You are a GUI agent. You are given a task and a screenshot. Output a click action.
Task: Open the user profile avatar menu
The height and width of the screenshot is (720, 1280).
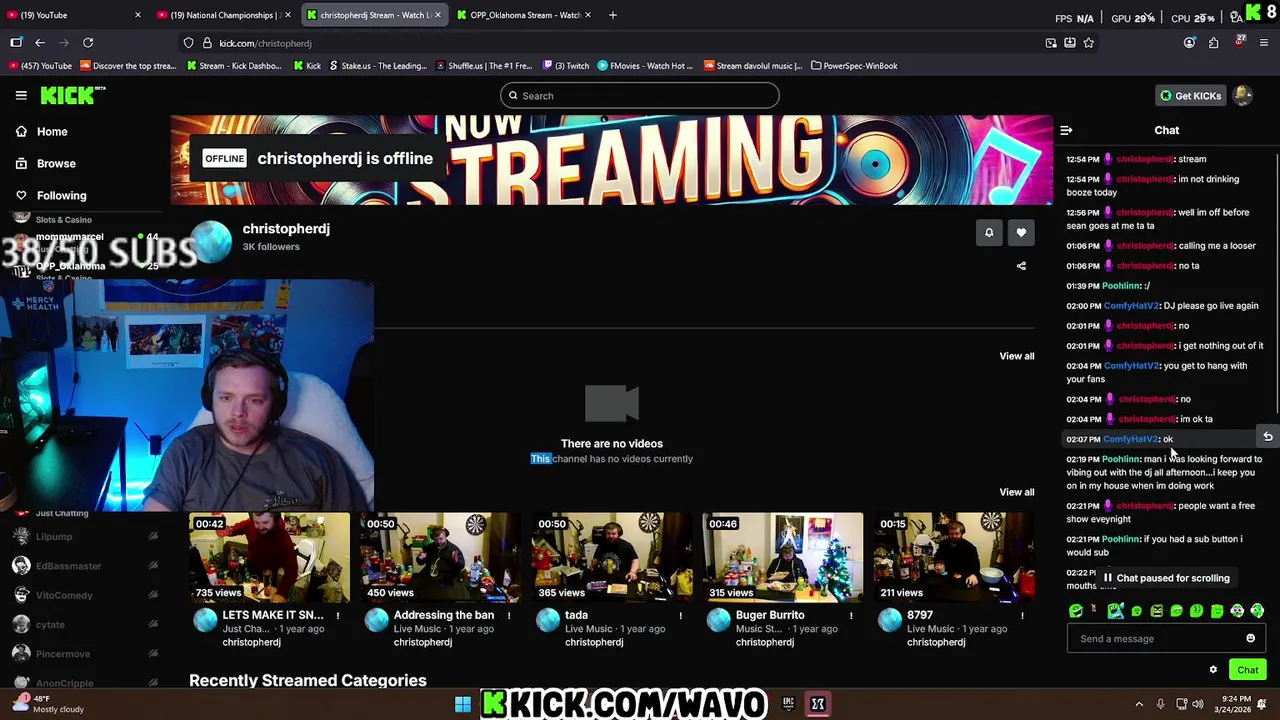tap(1243, 95)
